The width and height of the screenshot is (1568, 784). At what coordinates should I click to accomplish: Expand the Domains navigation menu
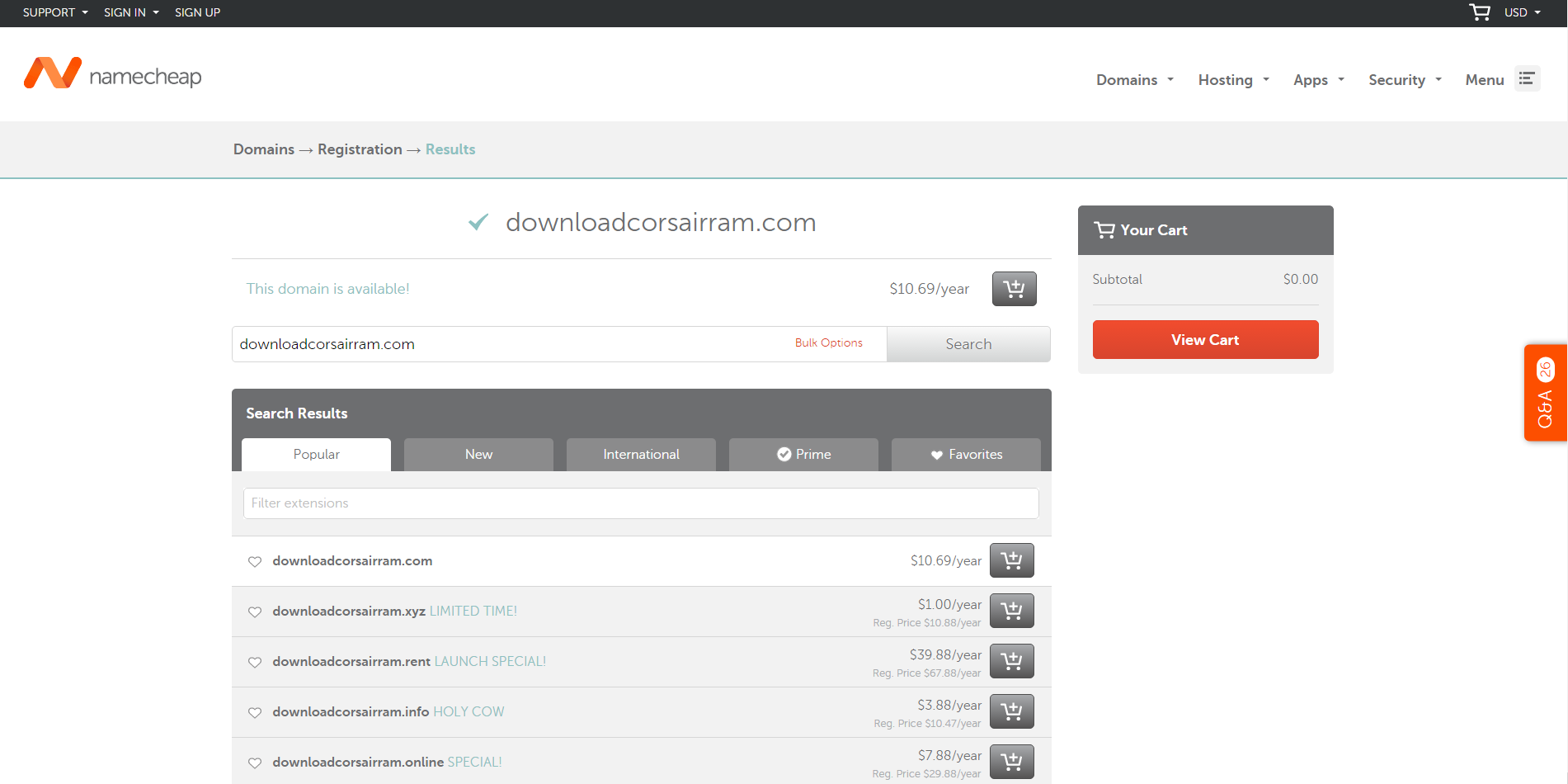(1134, 80)
